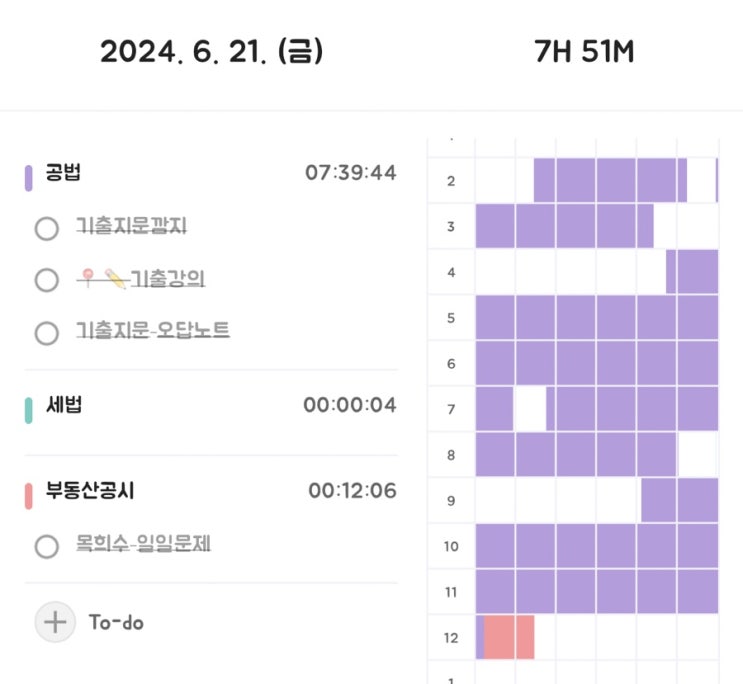Open the date 2024. 6. 21. (금) header

[211, 52]
